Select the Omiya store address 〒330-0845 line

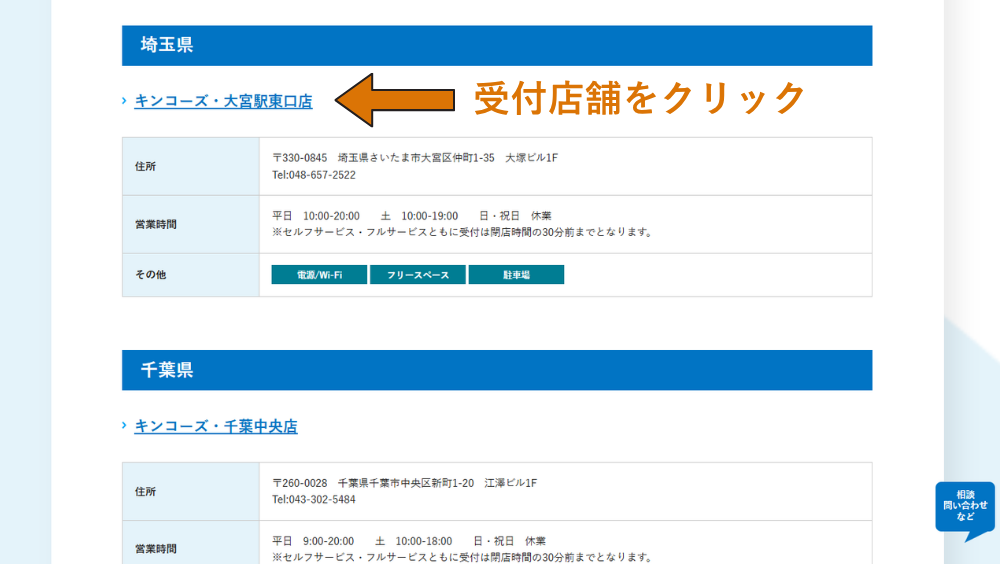(x=415, y=158)
